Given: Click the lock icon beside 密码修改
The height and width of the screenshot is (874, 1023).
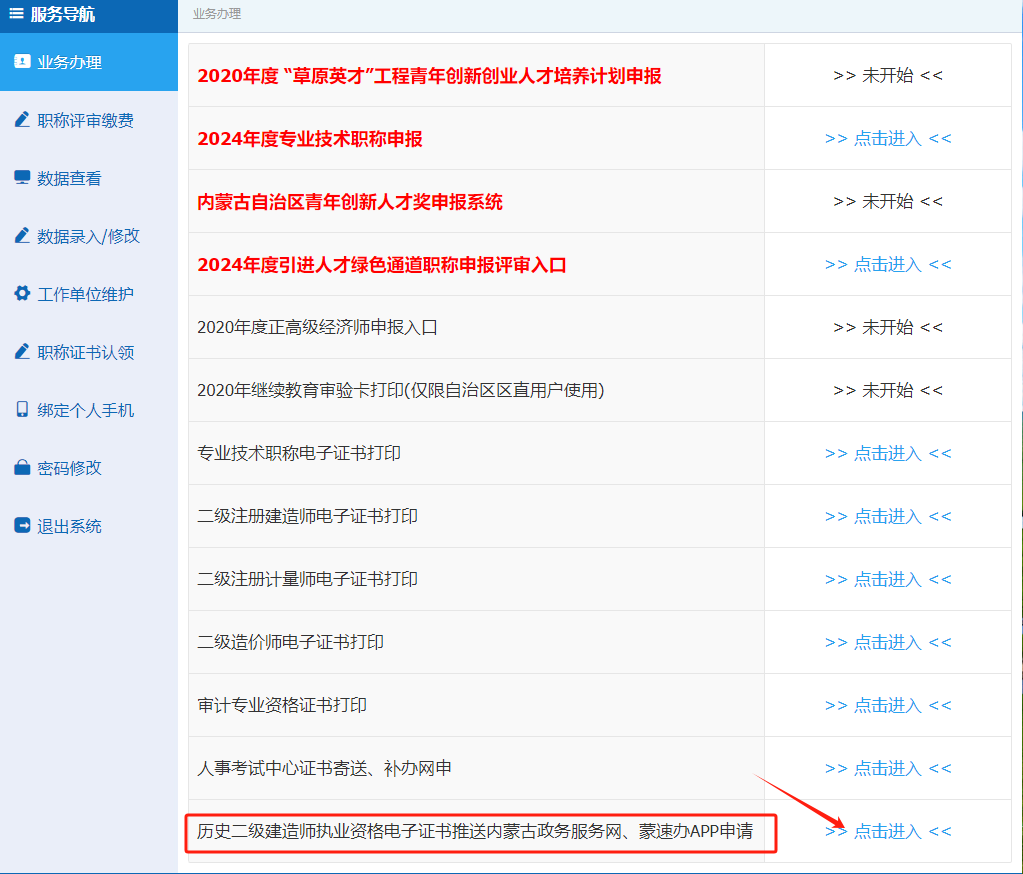Looking at the screenshot, I should pyautogui.click(x=22, y=468).
